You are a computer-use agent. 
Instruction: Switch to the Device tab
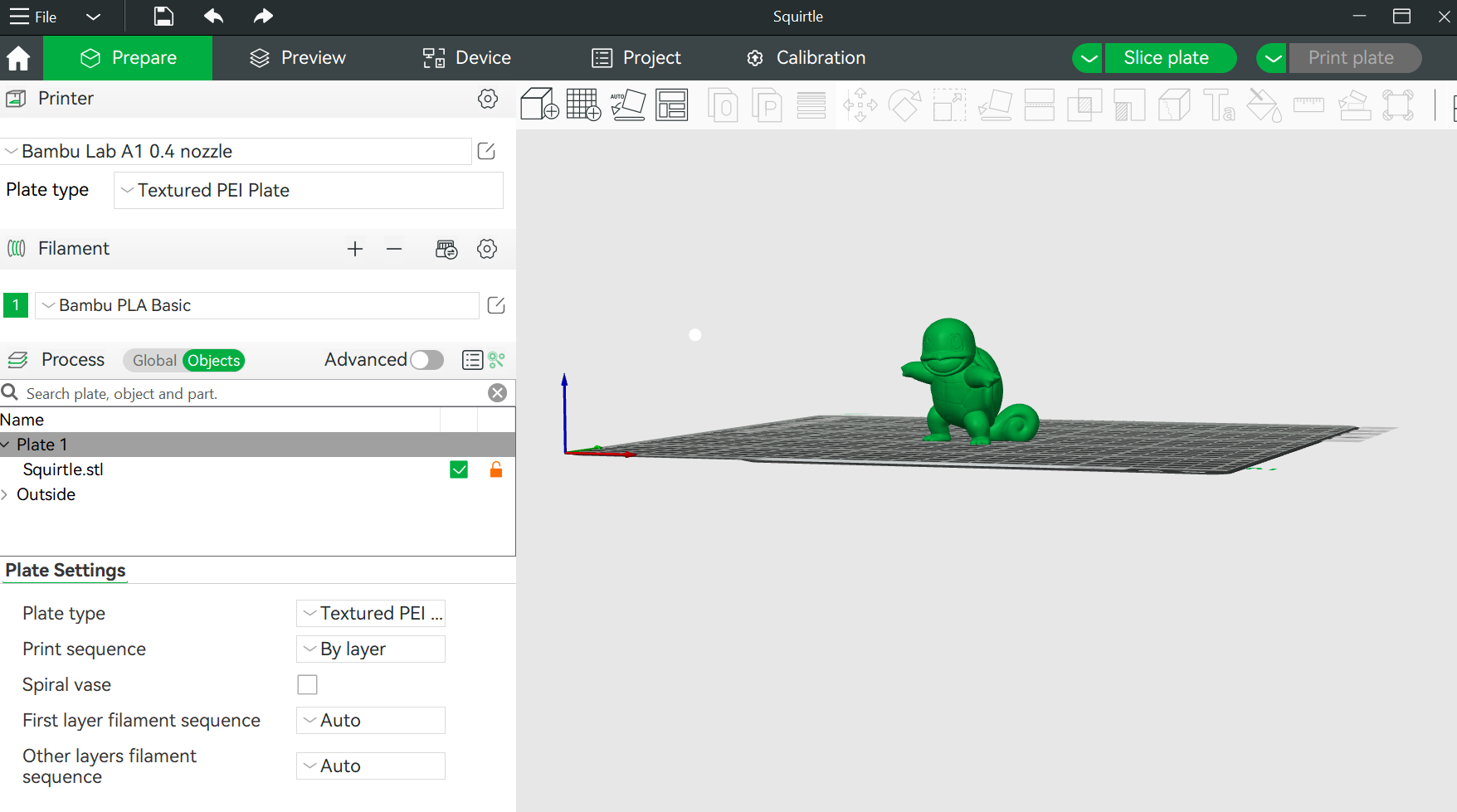tap(466, 58)
